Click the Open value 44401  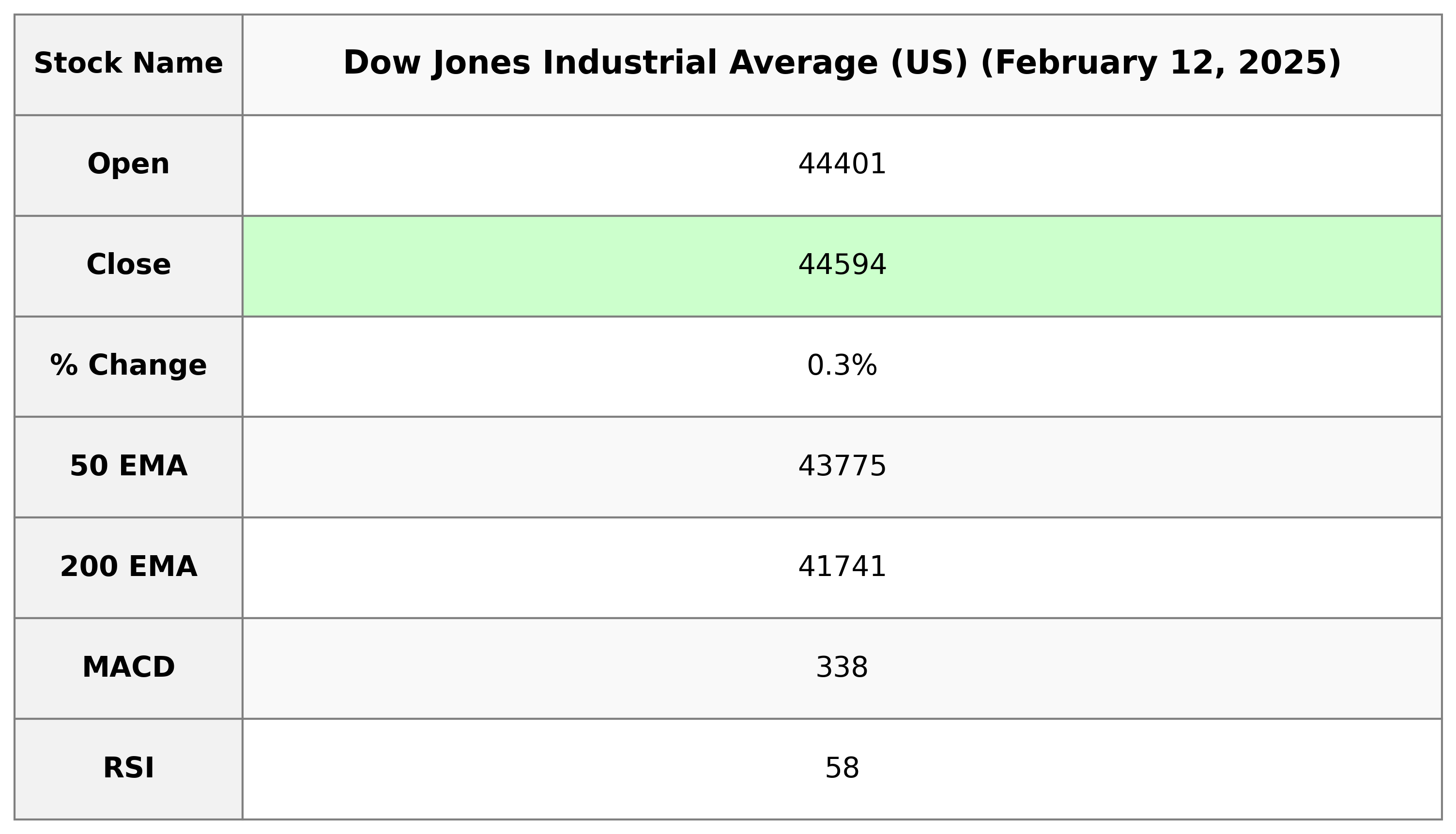pos(842,165)
